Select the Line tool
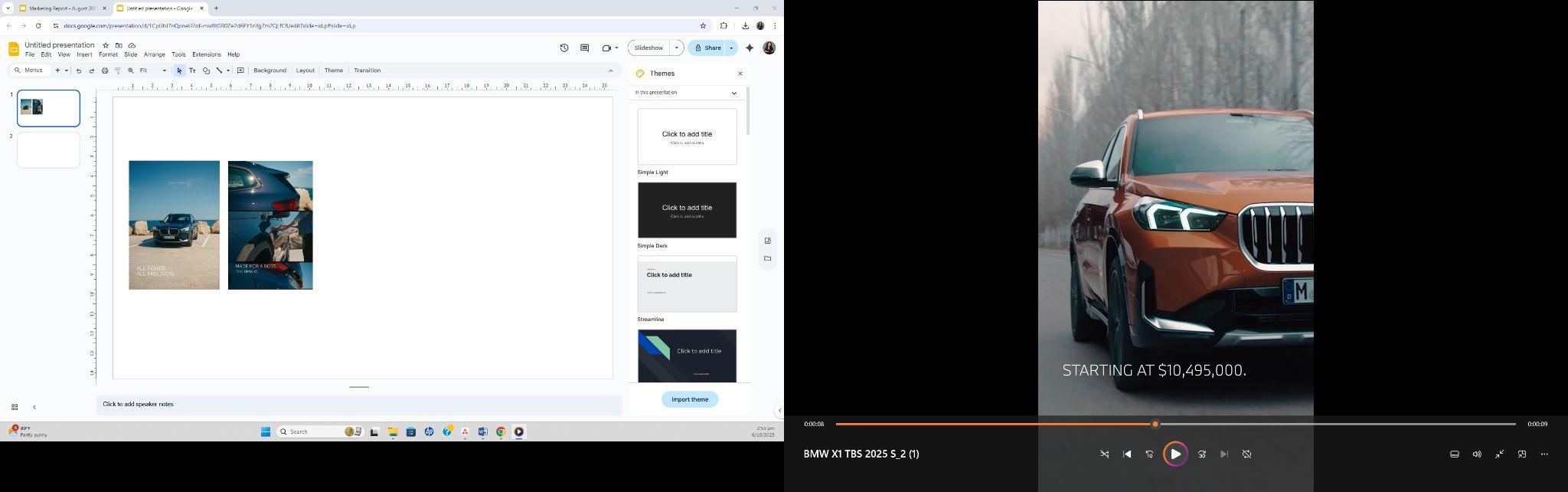This screenshot has width=1568, height=492. pyautogui.click(x=219, y=71)
